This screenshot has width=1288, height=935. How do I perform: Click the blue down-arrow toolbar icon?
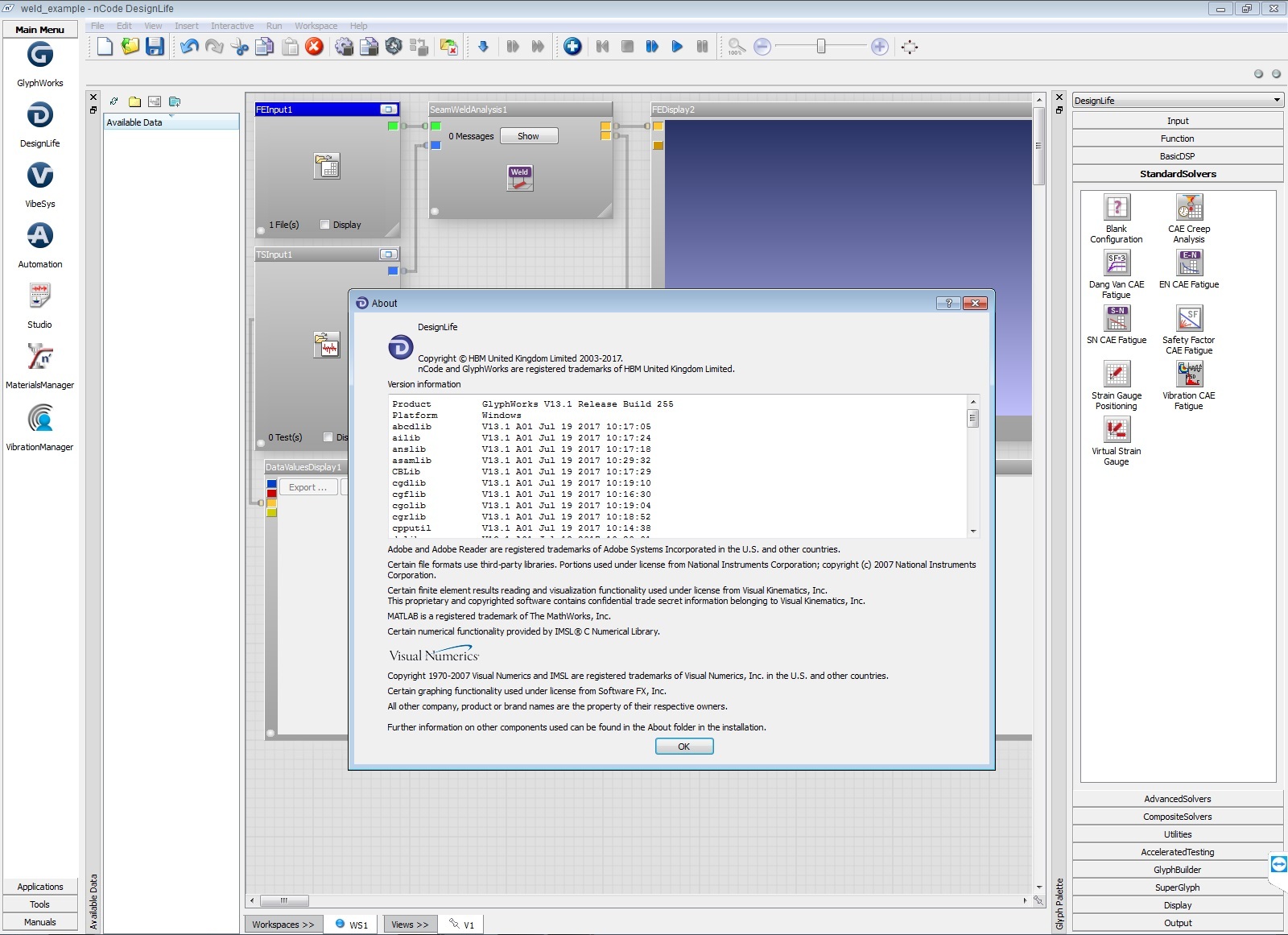click(x=483, y=47)
